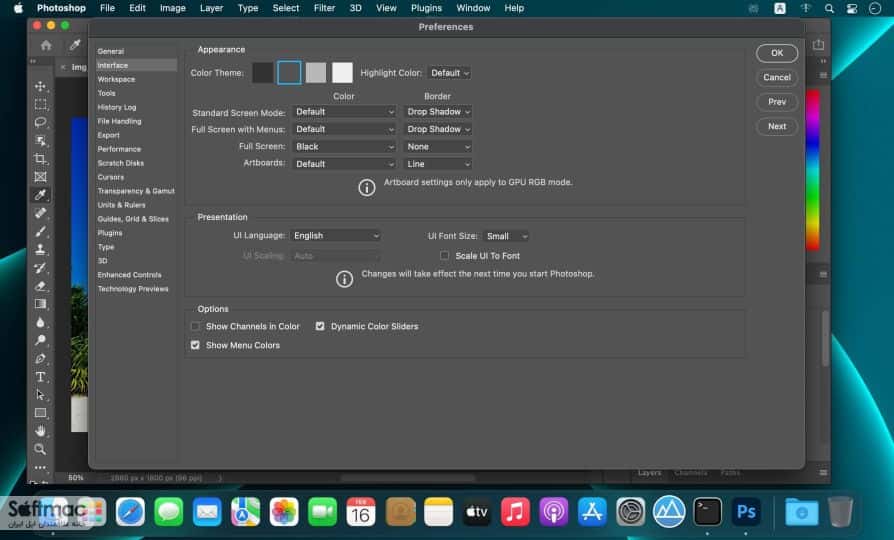Click the Share icon in Photoshop window
The width and height of the screenshot is (894, 540).
click(x=818, y=44)
